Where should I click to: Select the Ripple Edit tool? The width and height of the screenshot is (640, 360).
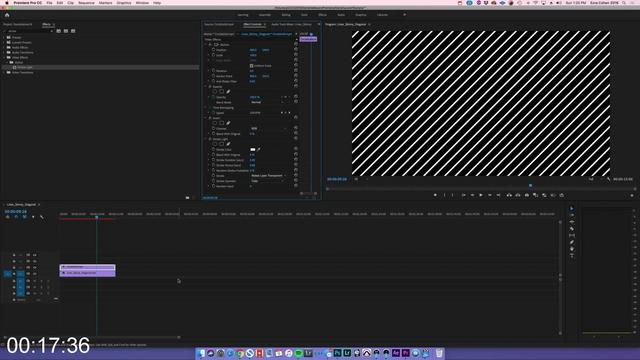[571, 222]
